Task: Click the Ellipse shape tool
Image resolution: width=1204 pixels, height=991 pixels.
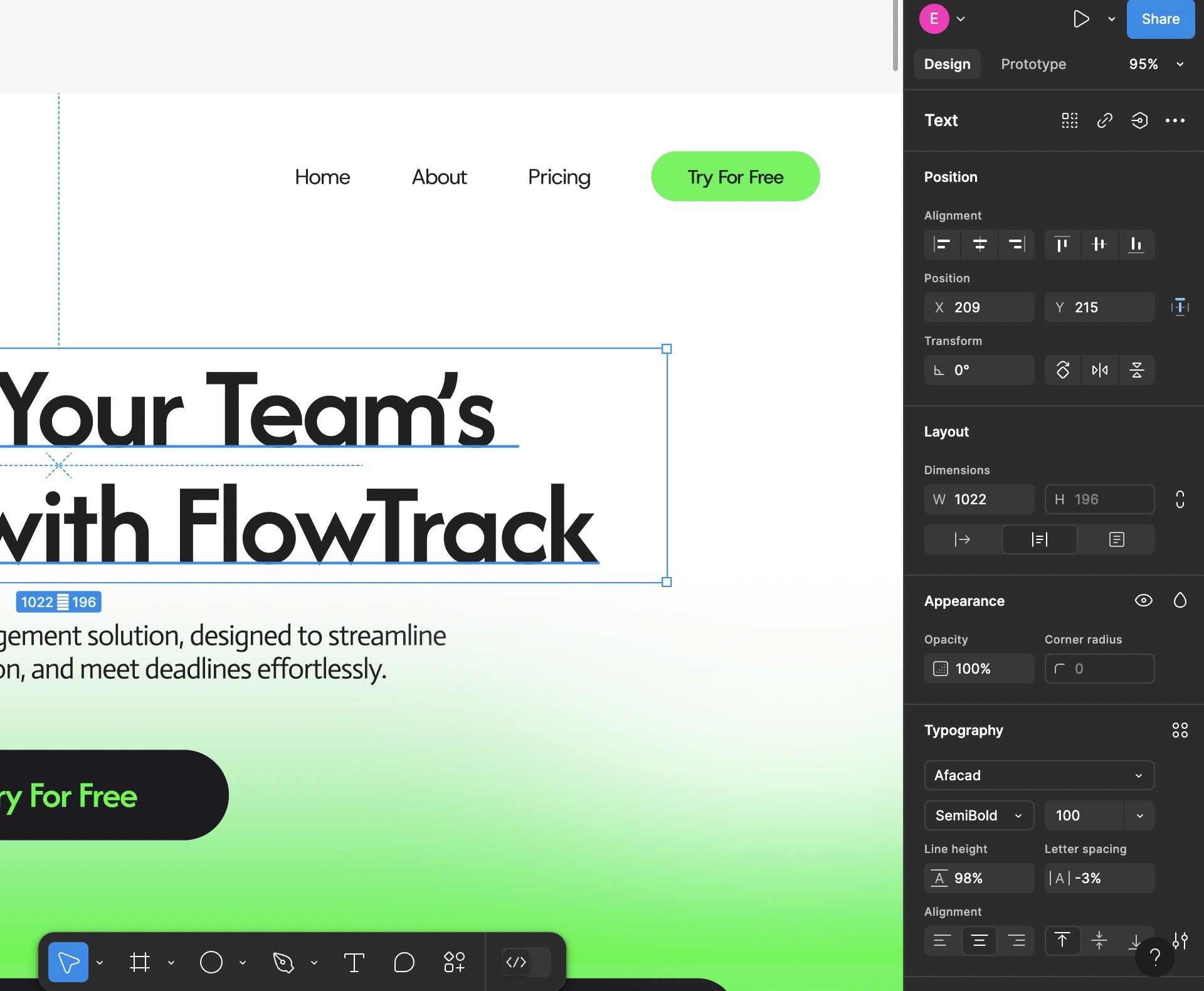Action: point(211,962)
